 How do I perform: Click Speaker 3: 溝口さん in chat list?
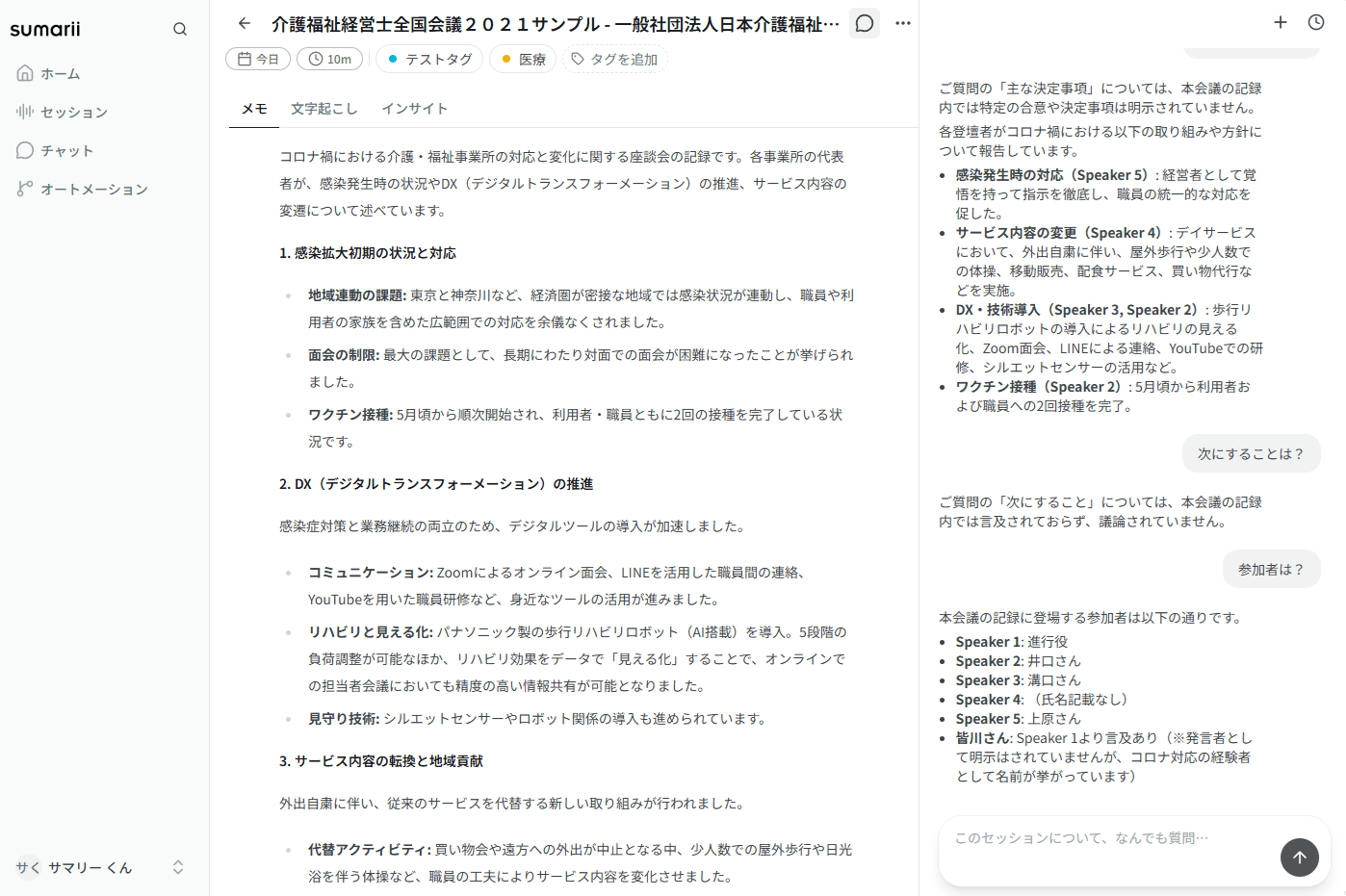[x=1019, y=680]
